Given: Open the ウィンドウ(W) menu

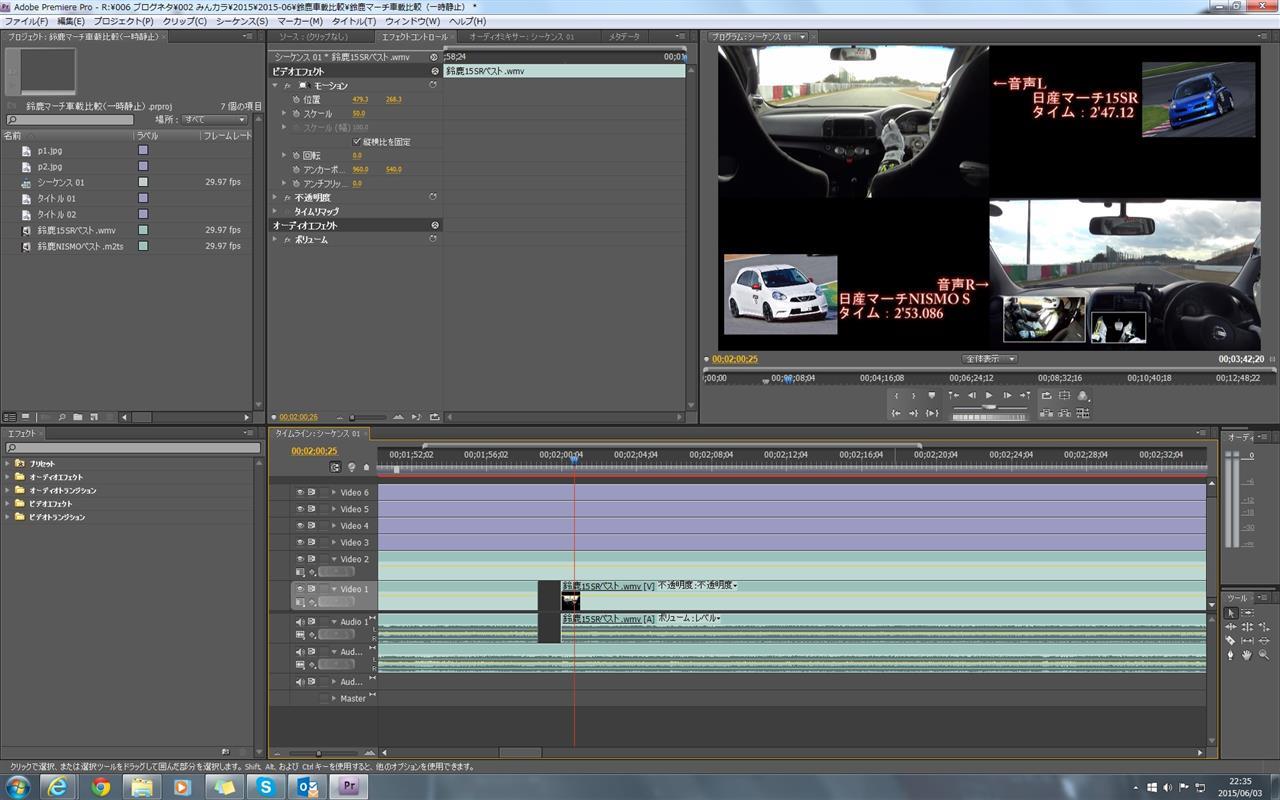Looking at the screenshot, I should (412, 21).
